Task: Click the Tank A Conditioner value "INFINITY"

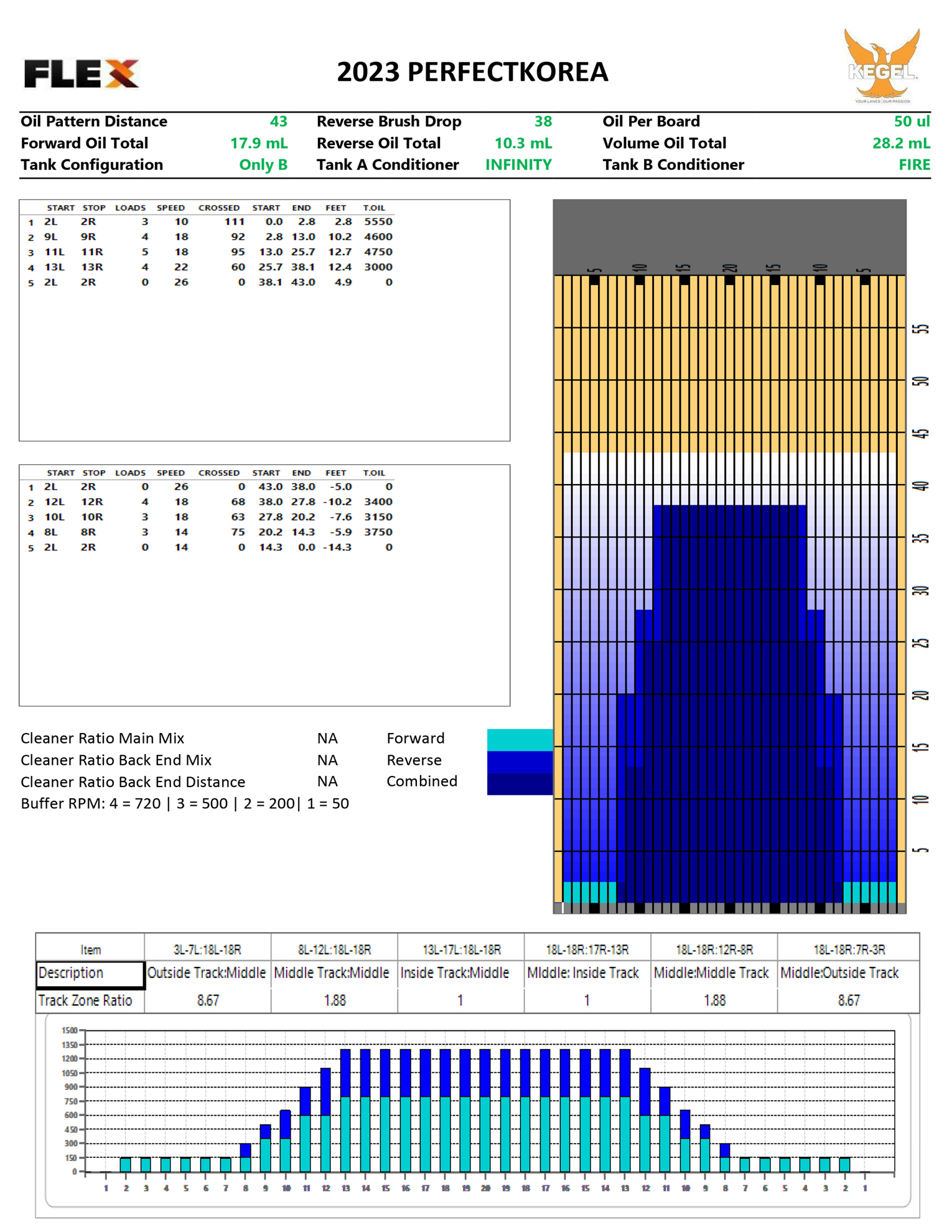Action: [518, 165]
